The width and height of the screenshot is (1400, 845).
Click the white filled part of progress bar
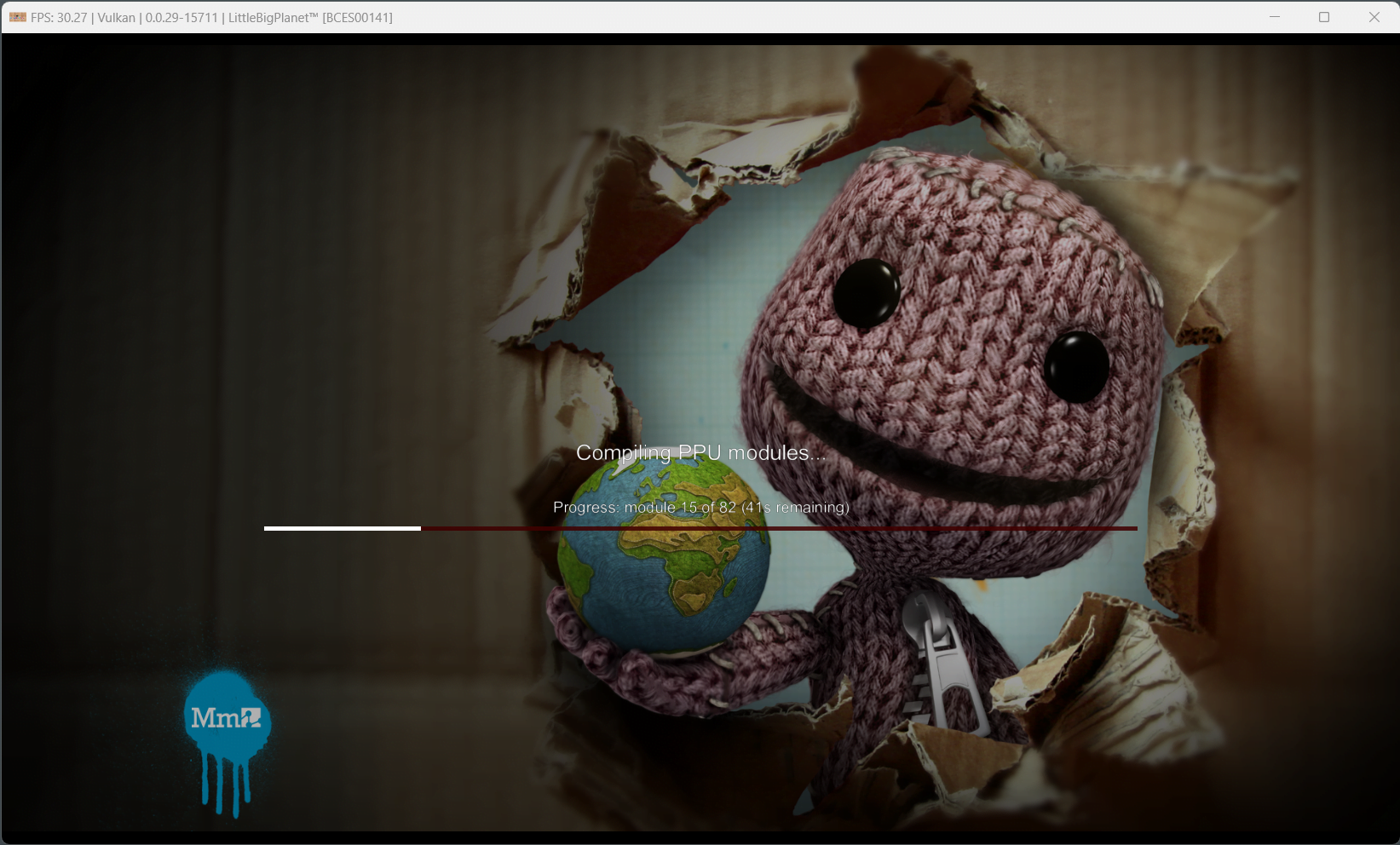point(342,528)
